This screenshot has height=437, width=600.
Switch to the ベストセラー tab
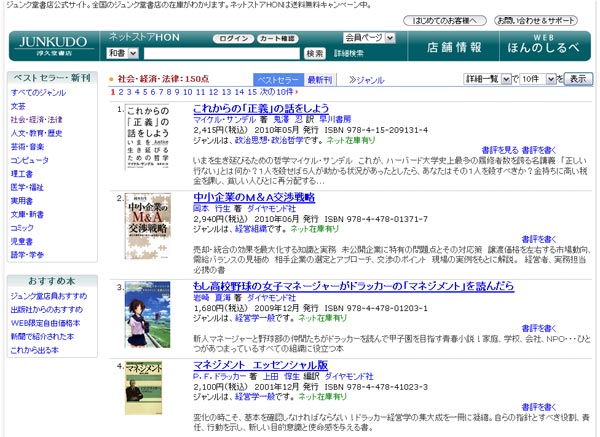[278, 80]
